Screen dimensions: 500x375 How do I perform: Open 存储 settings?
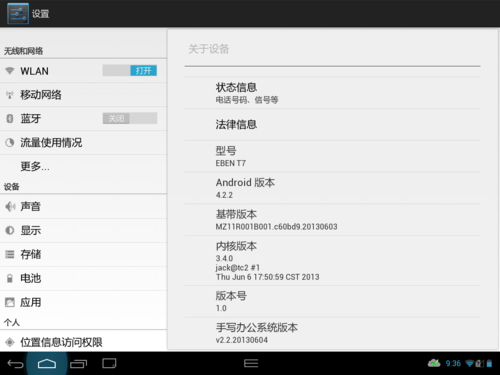83,255
